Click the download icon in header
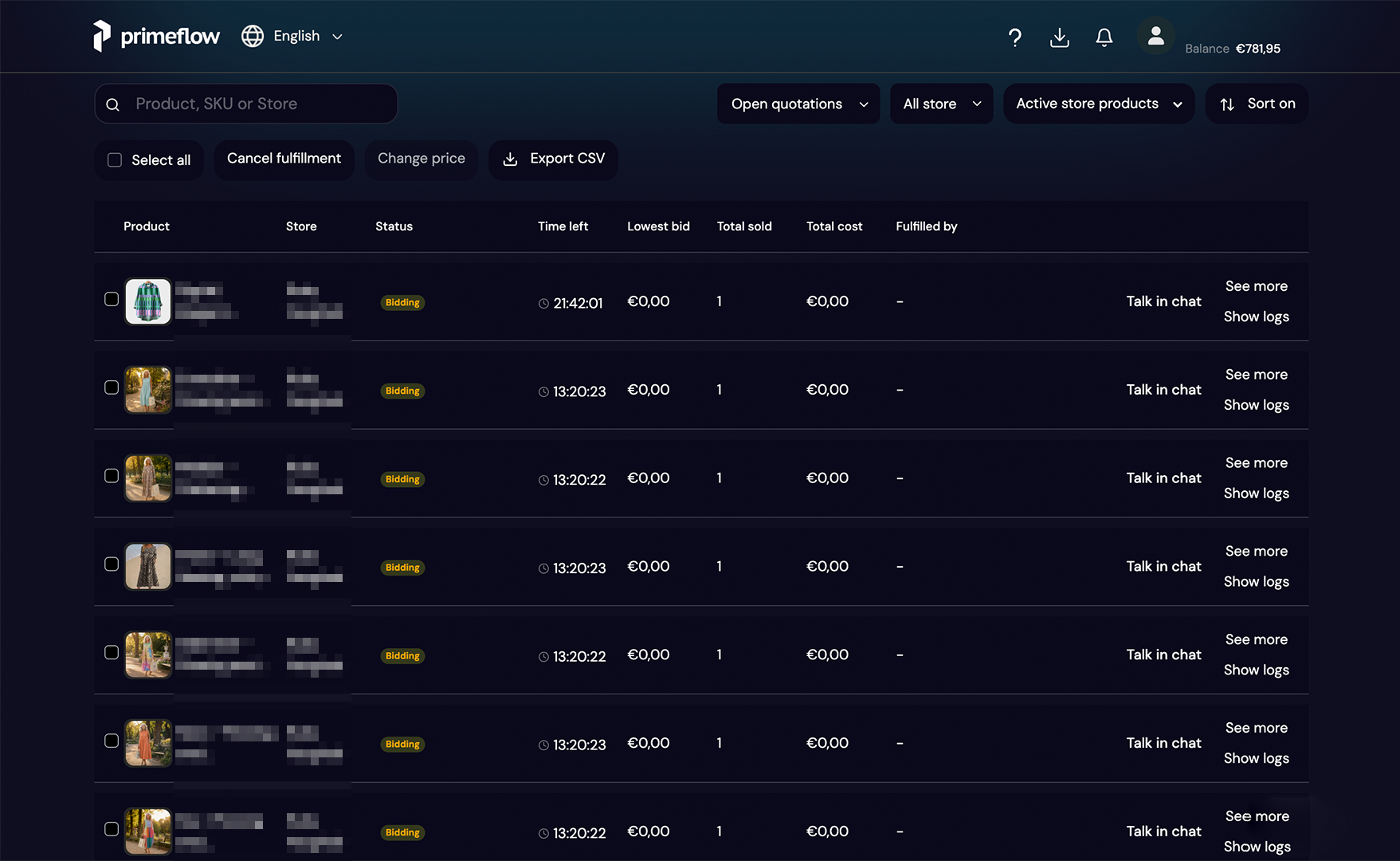 [x=1059, y=37]
